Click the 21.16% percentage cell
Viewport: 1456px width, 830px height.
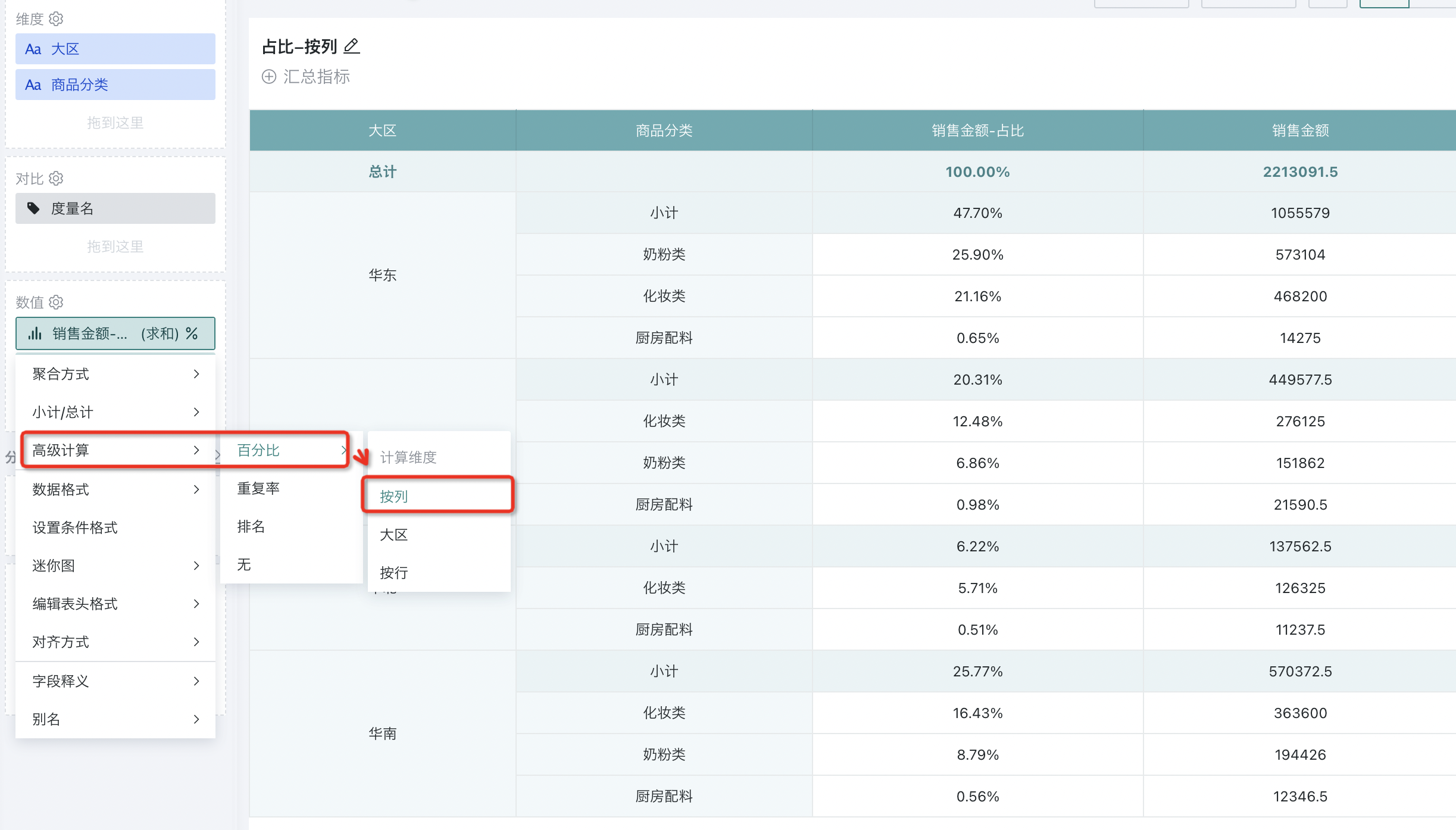click(978, 296)
